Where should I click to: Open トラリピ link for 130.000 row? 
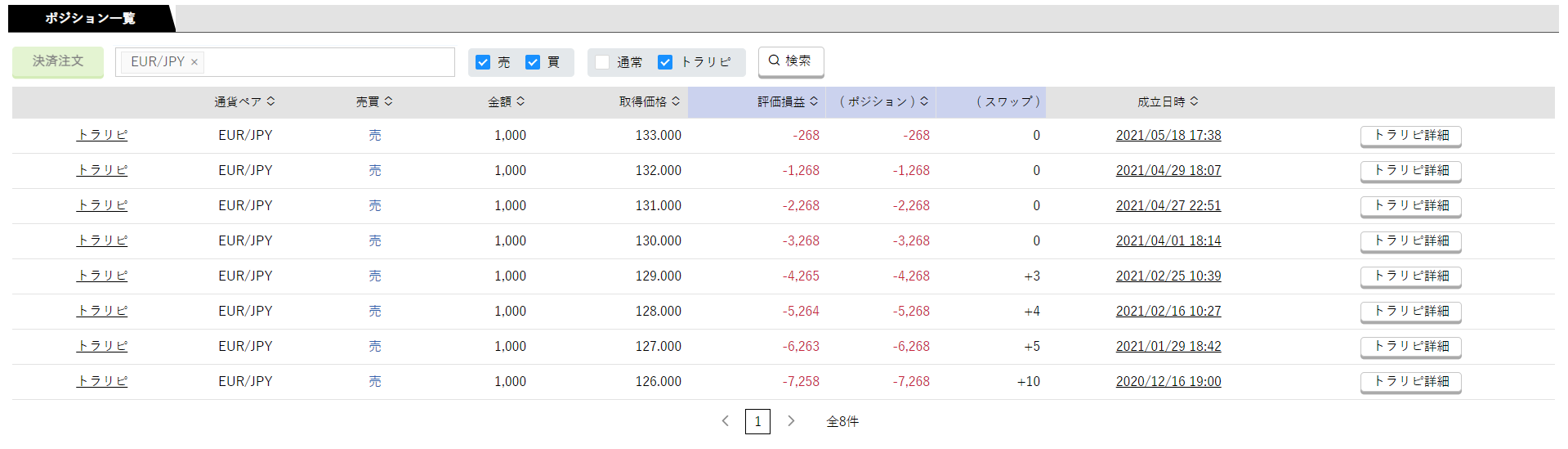tap(102, 240)
